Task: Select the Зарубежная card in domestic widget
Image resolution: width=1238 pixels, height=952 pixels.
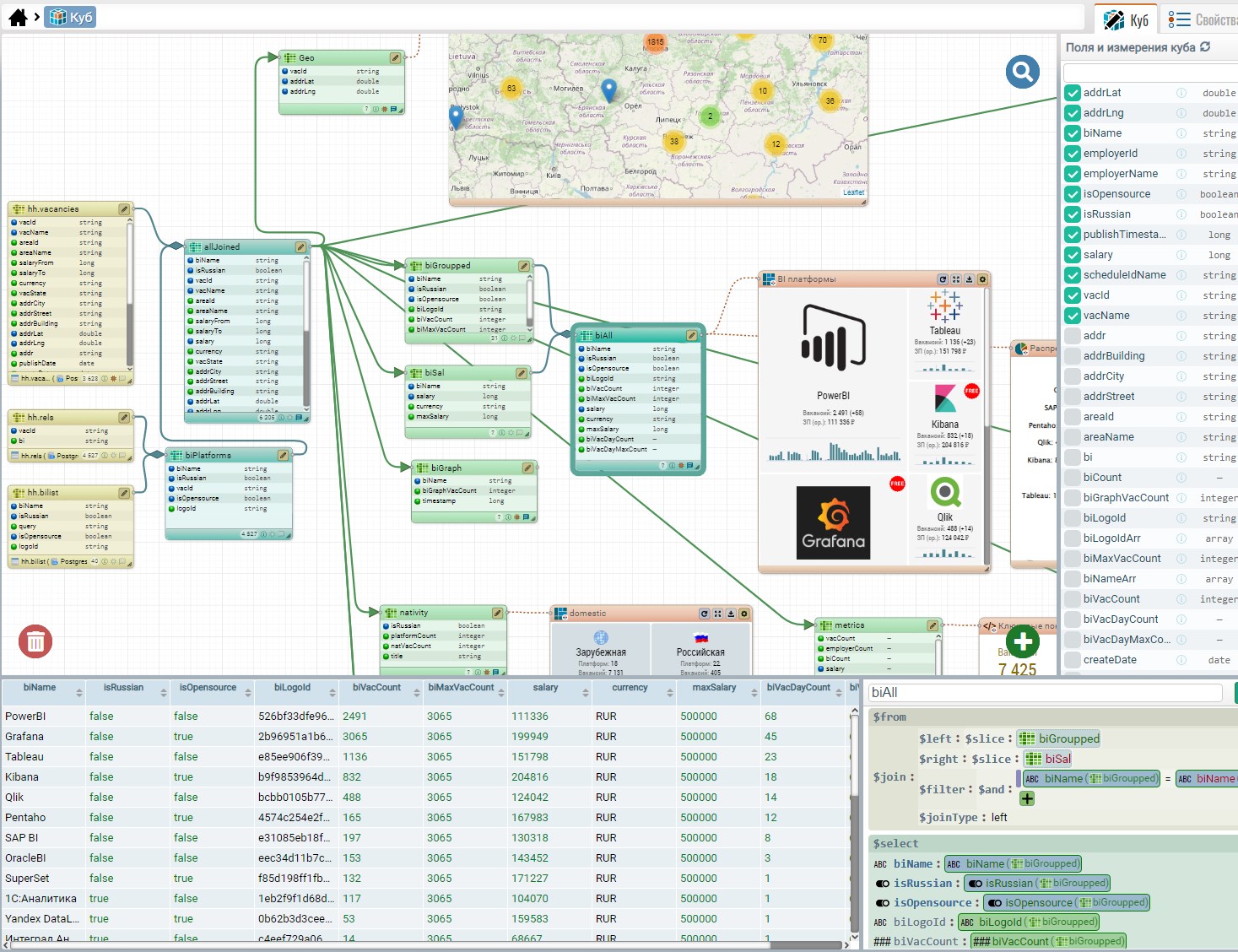Action: (x=601, y=650)
